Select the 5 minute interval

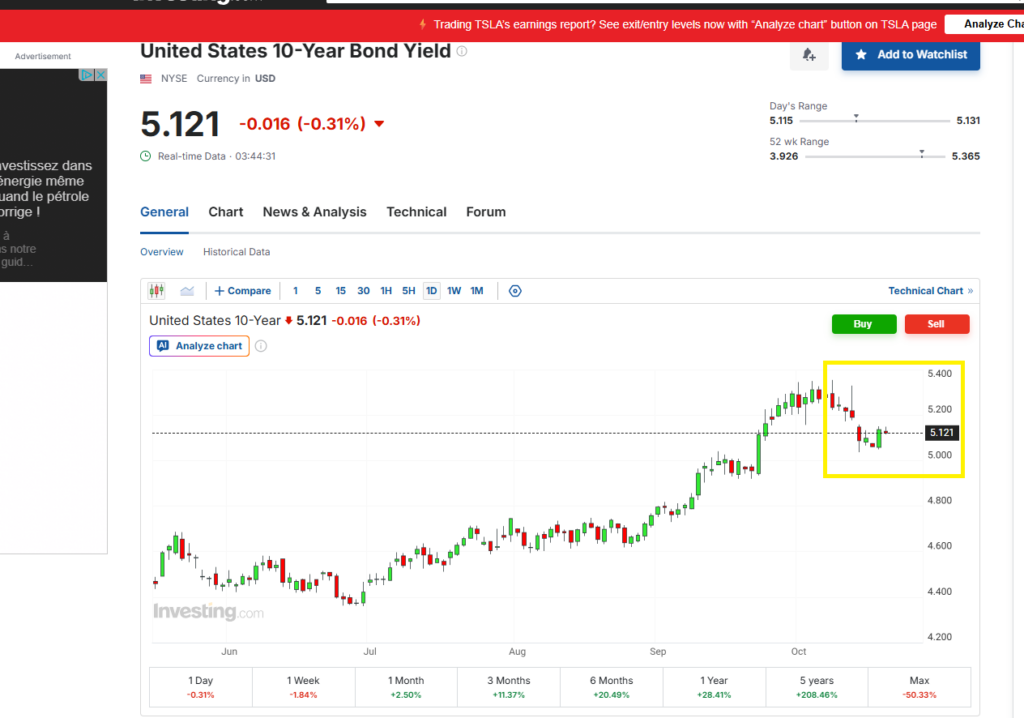click(x=318, y=291)
